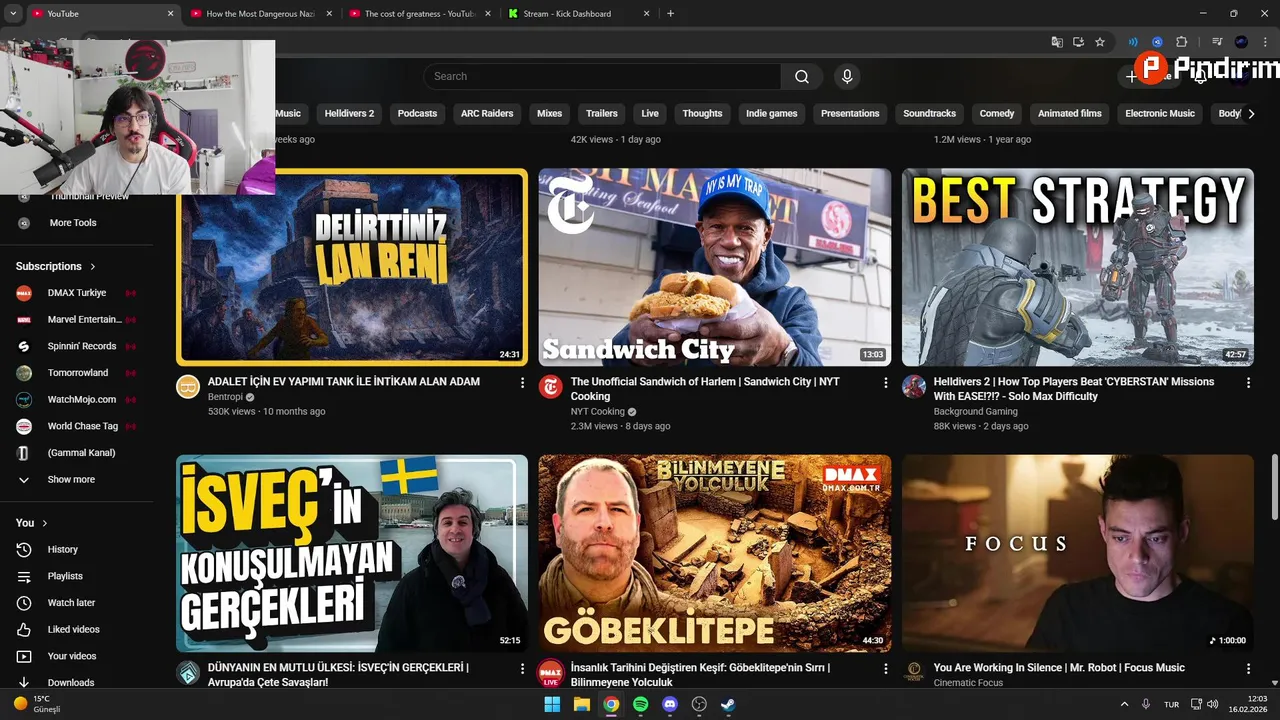Click the install app icon in address bar
Image resolution: width=1280 pixels, height=720 pixels.
click(x=1078, y=42)
